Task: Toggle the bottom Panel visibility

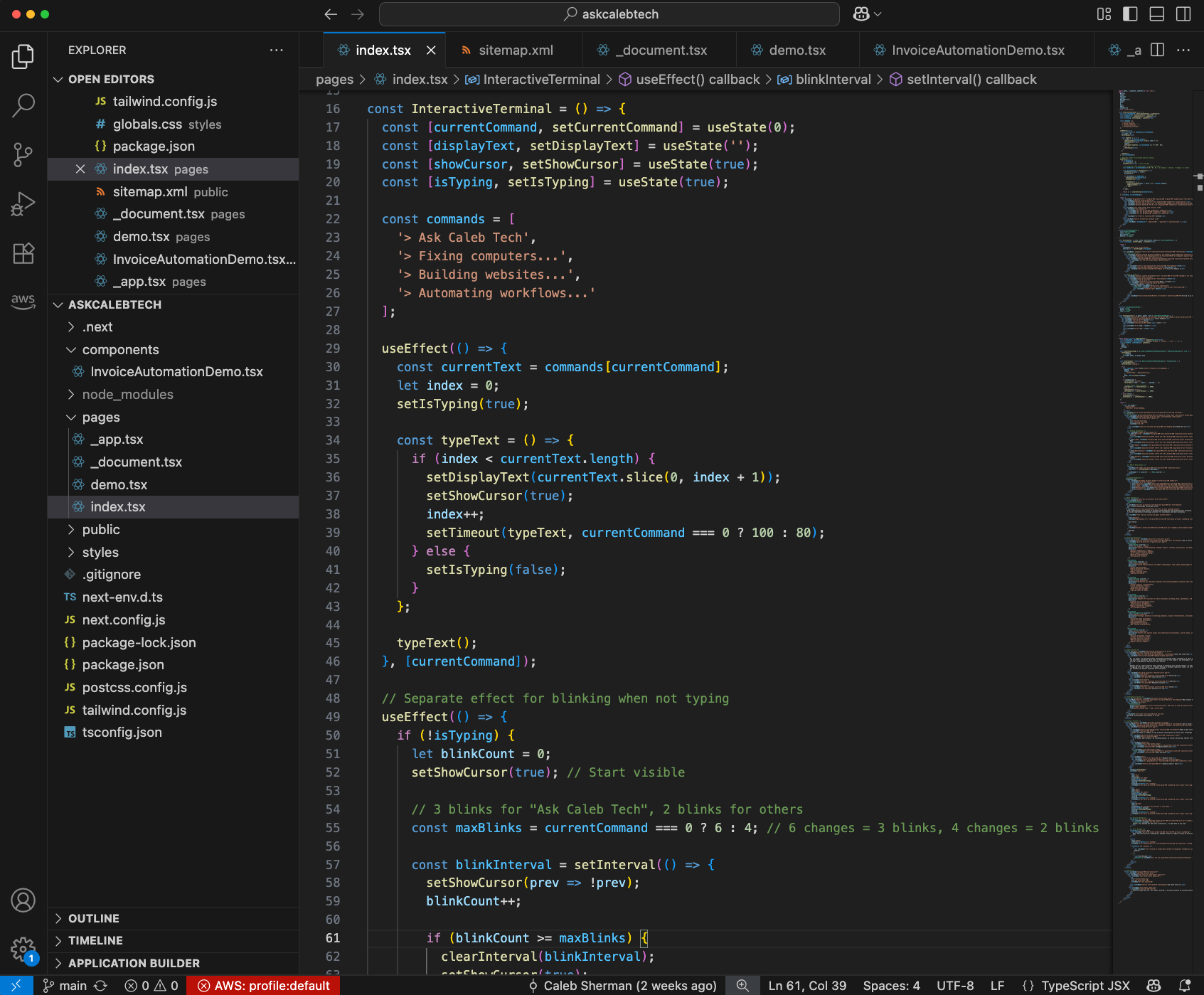Action: 1156,14
